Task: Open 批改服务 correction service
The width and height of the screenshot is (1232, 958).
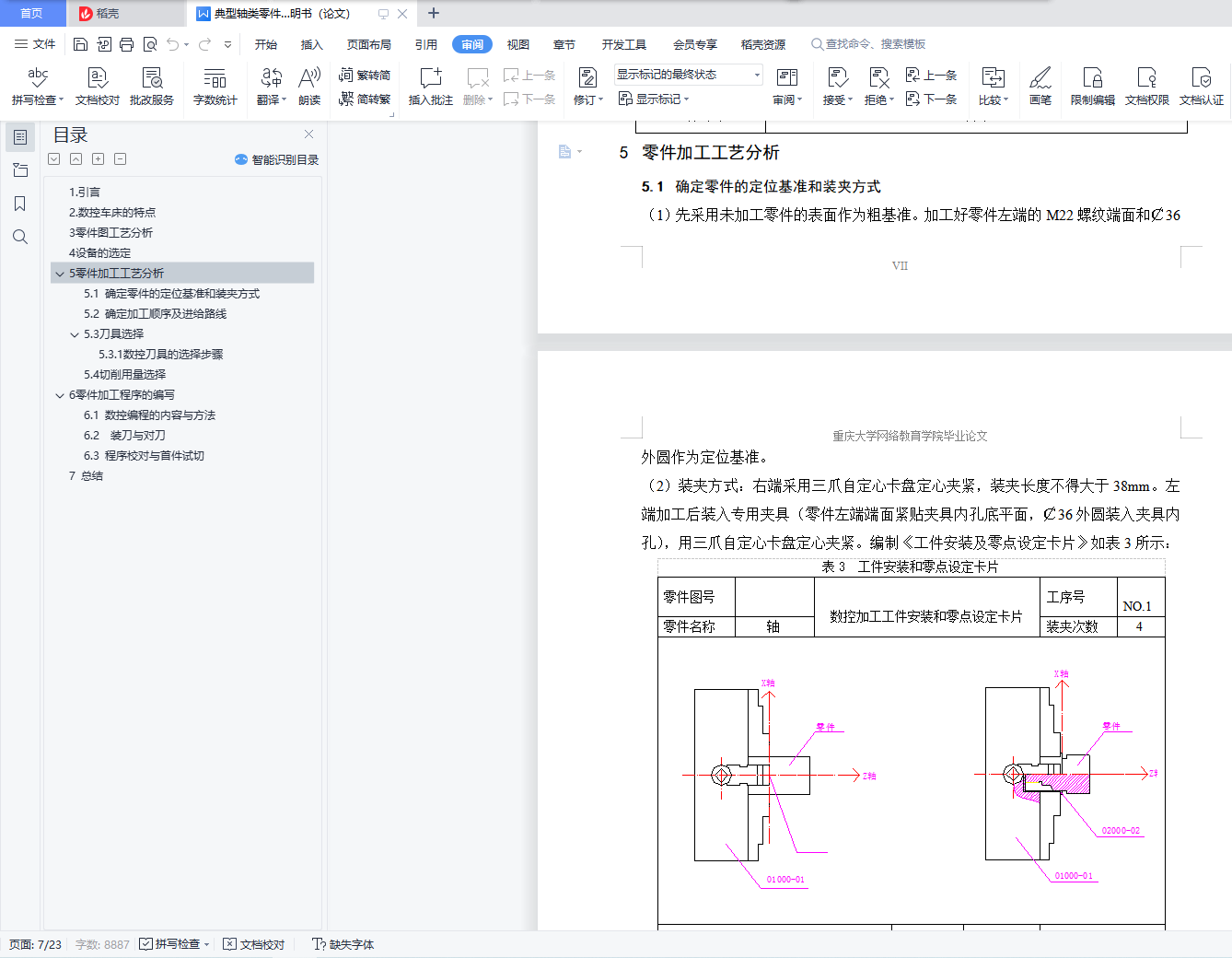Action: pos(152,87)
